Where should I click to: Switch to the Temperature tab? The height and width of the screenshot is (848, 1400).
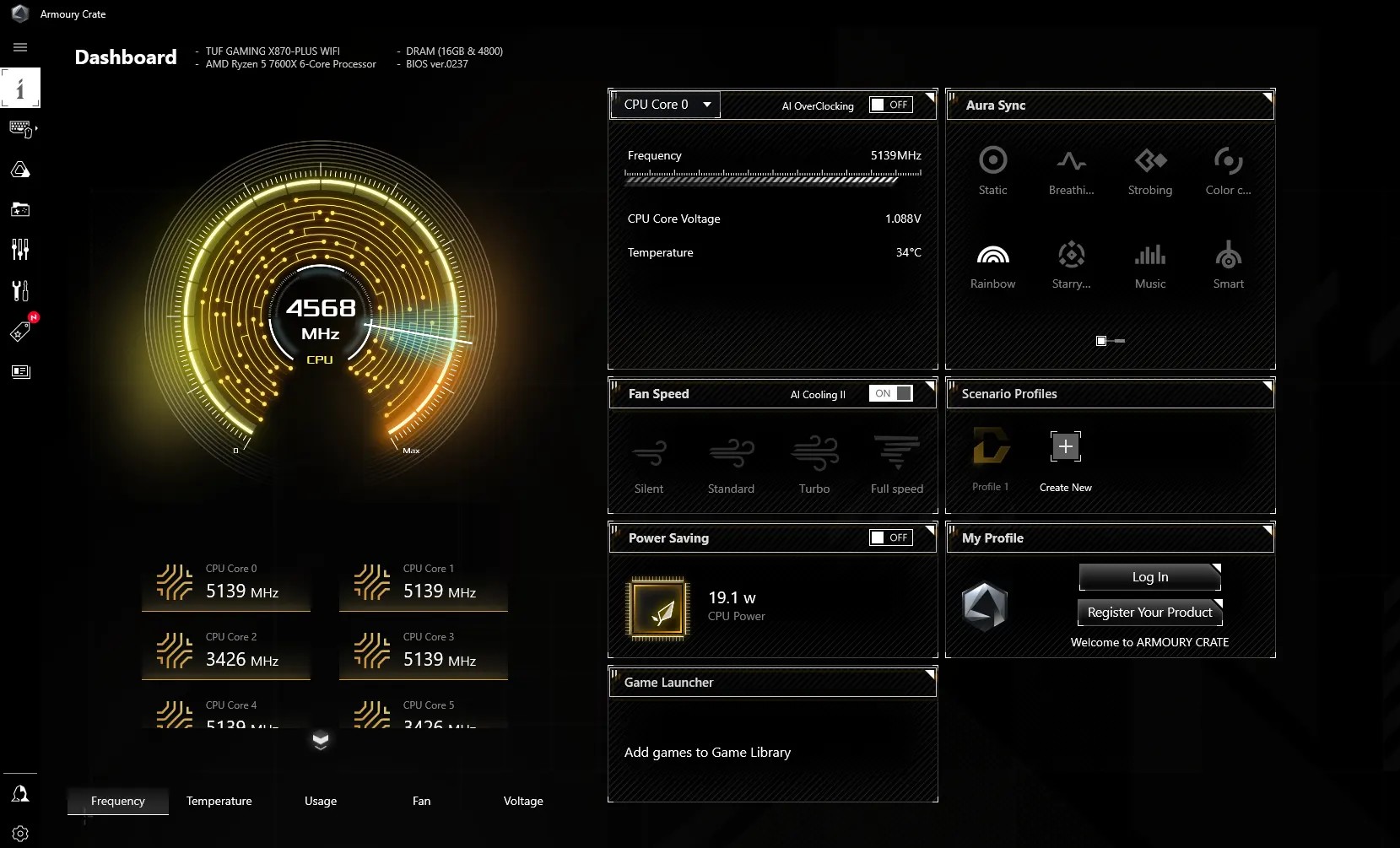pos(219,801)
